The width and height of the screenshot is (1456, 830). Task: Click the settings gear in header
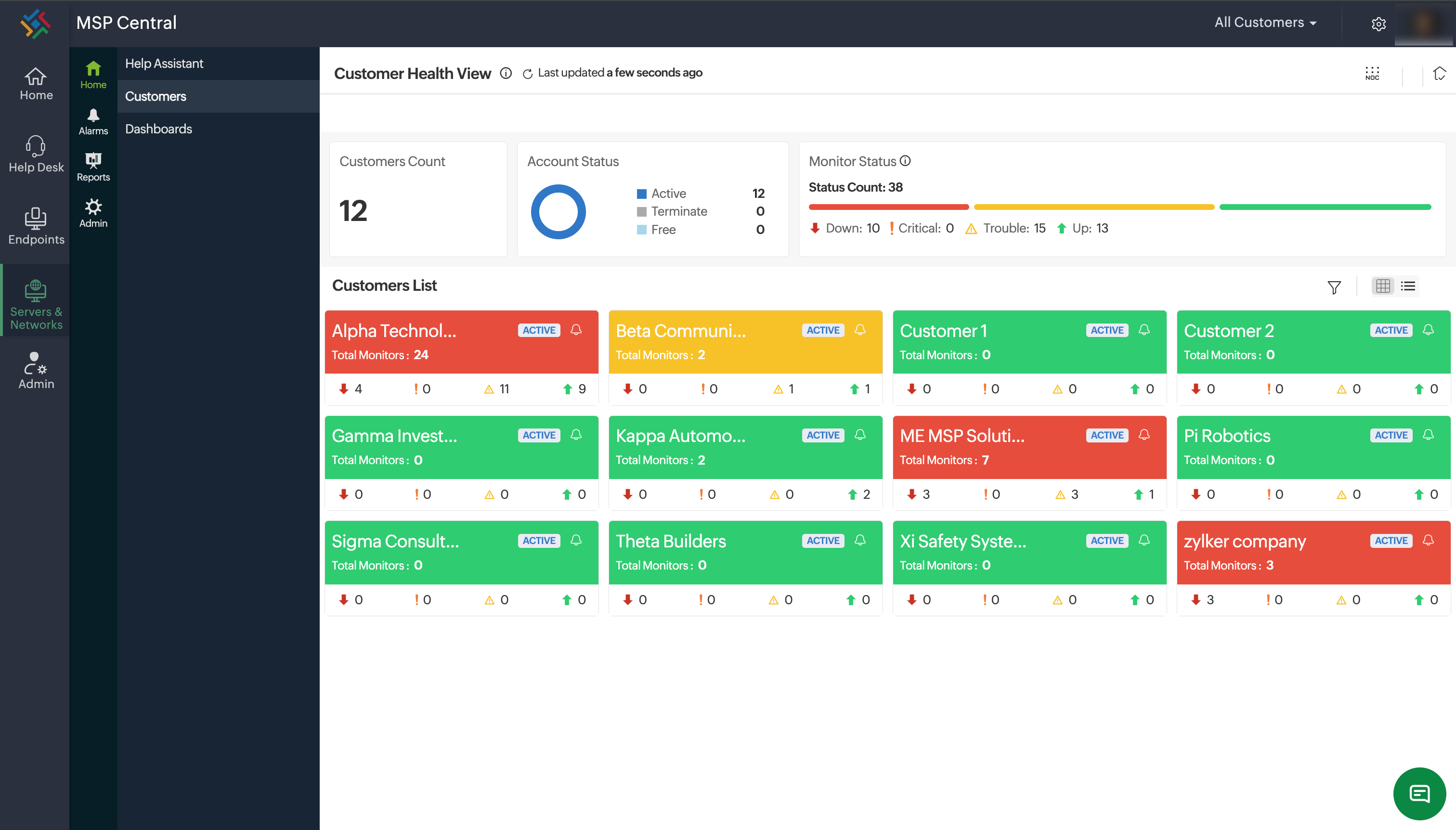pyautogui.click(x=1378, y=24)
